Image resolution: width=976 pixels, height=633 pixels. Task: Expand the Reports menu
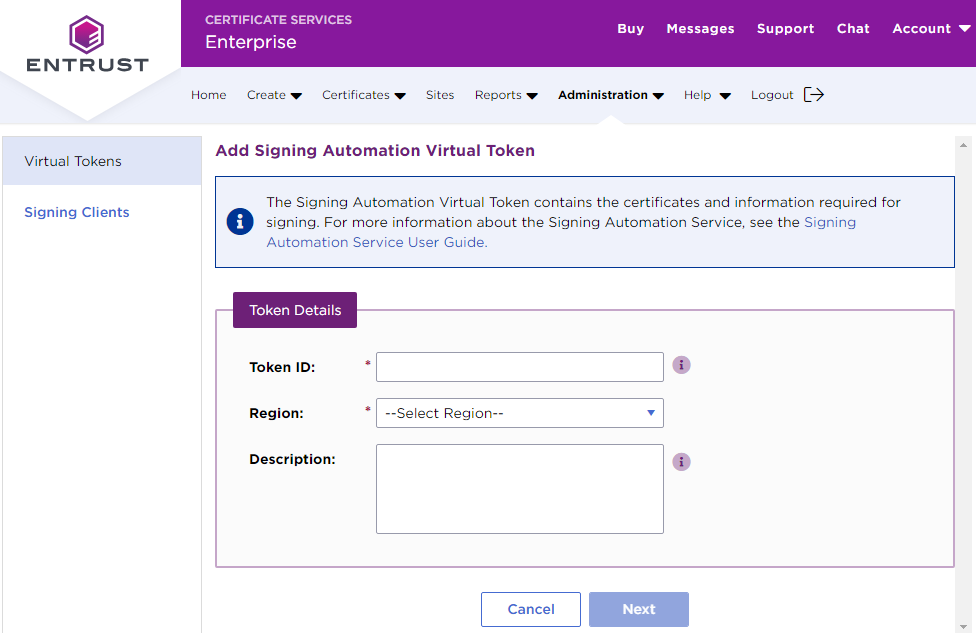point(506,95)
